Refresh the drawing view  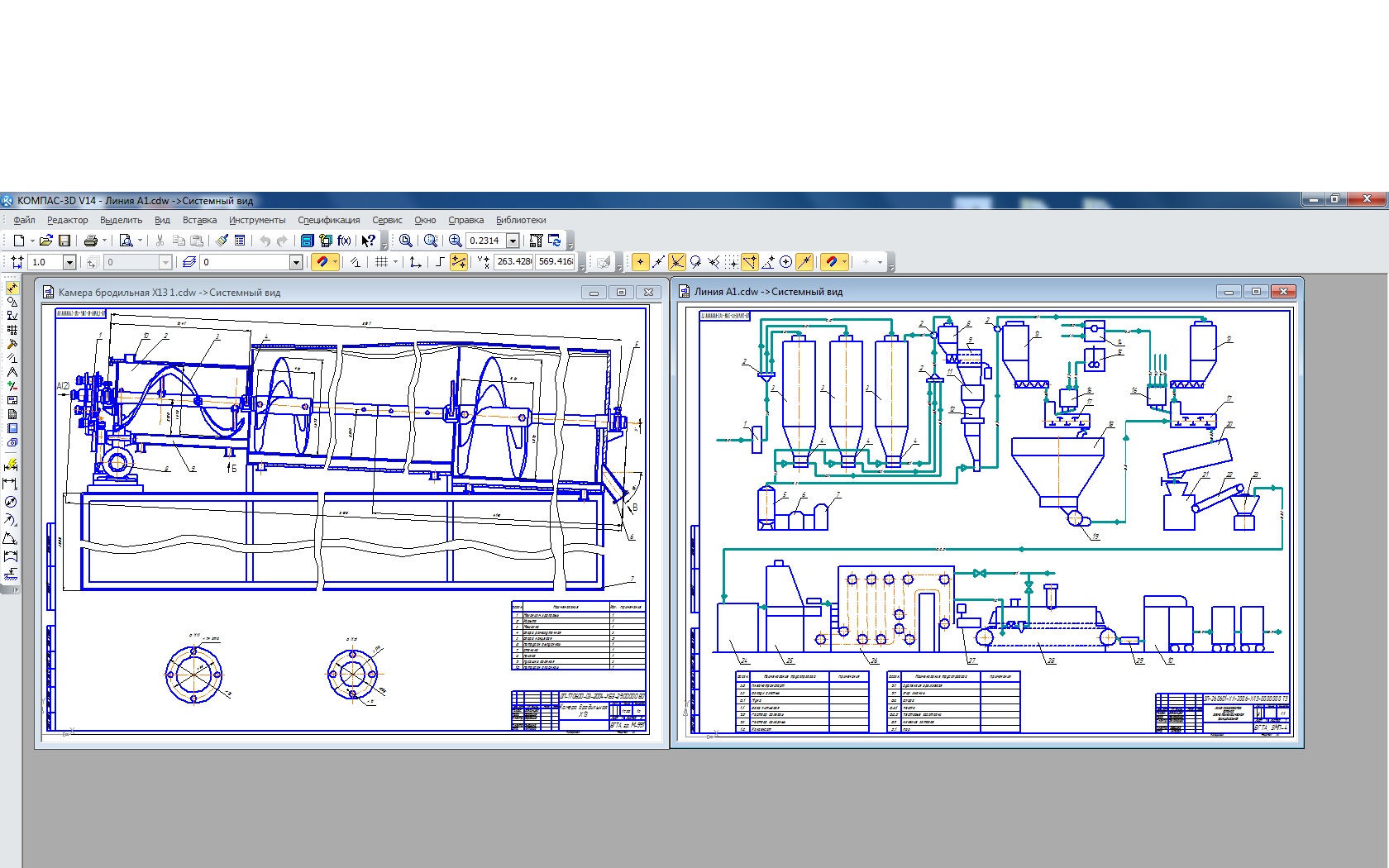click(x=555, y=241)
